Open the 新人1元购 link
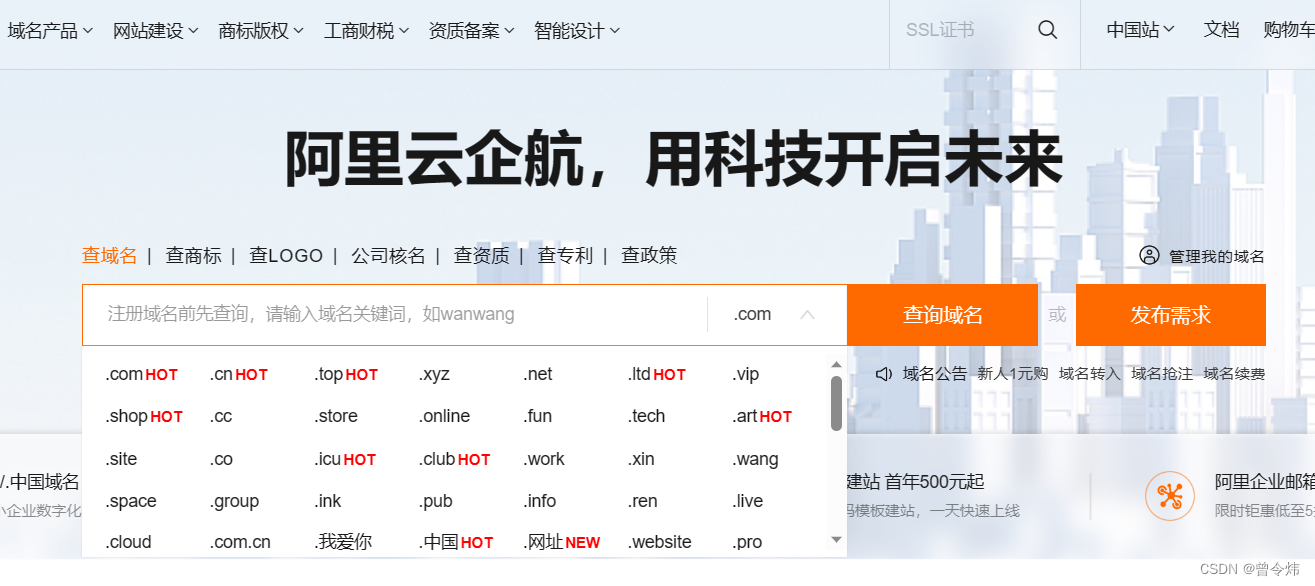 pos(1013,374)
